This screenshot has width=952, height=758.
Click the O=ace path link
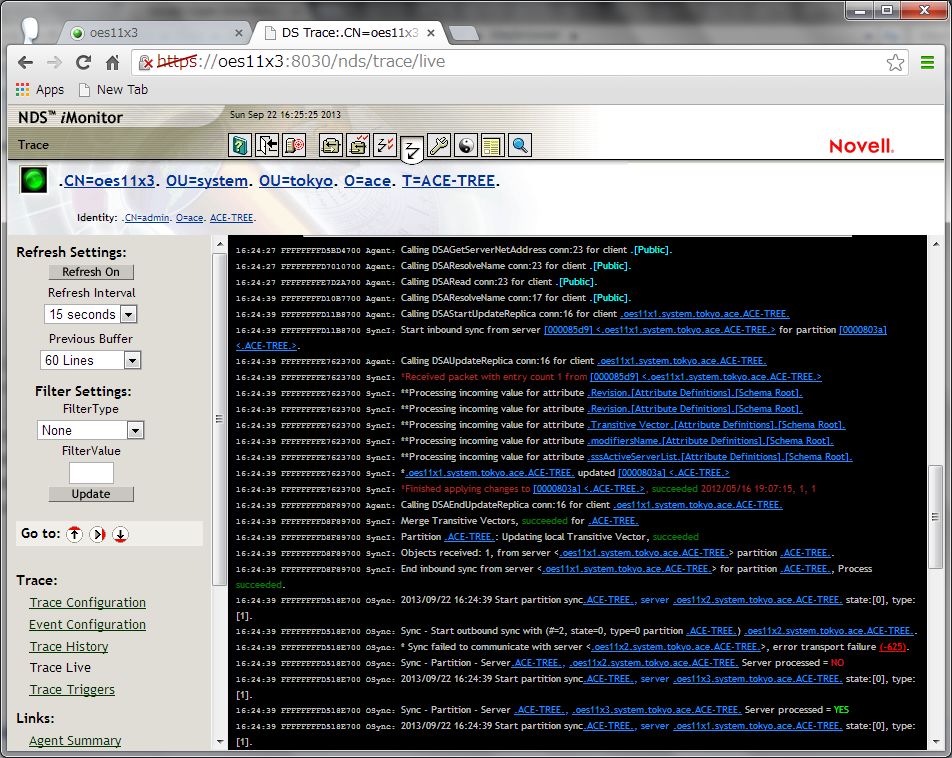[367, 181]
